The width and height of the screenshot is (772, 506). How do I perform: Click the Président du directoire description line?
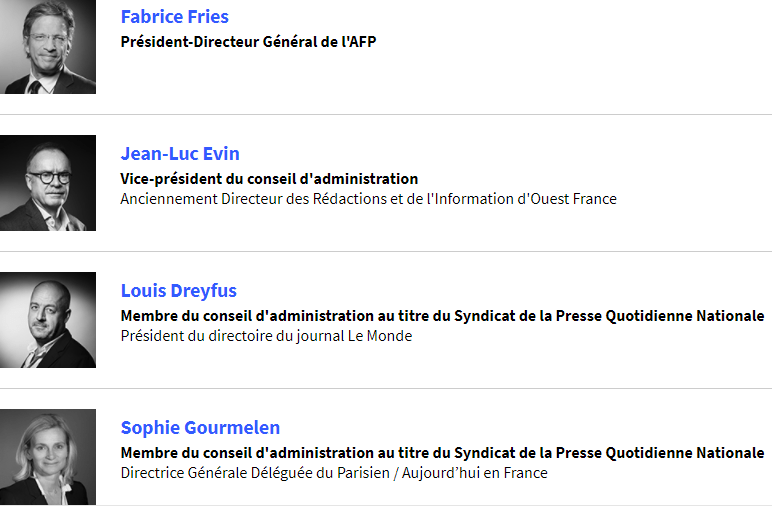pos(266,336)
